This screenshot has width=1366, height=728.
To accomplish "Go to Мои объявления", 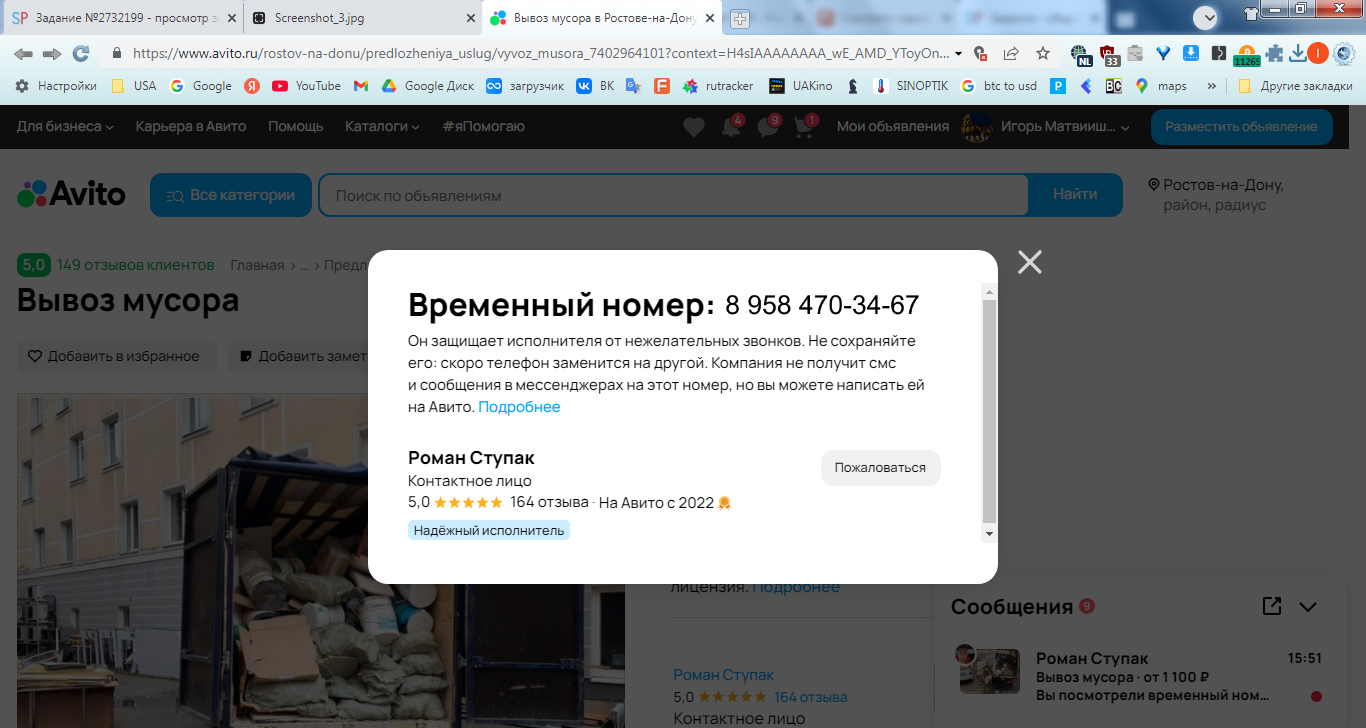I will point(893,126).
